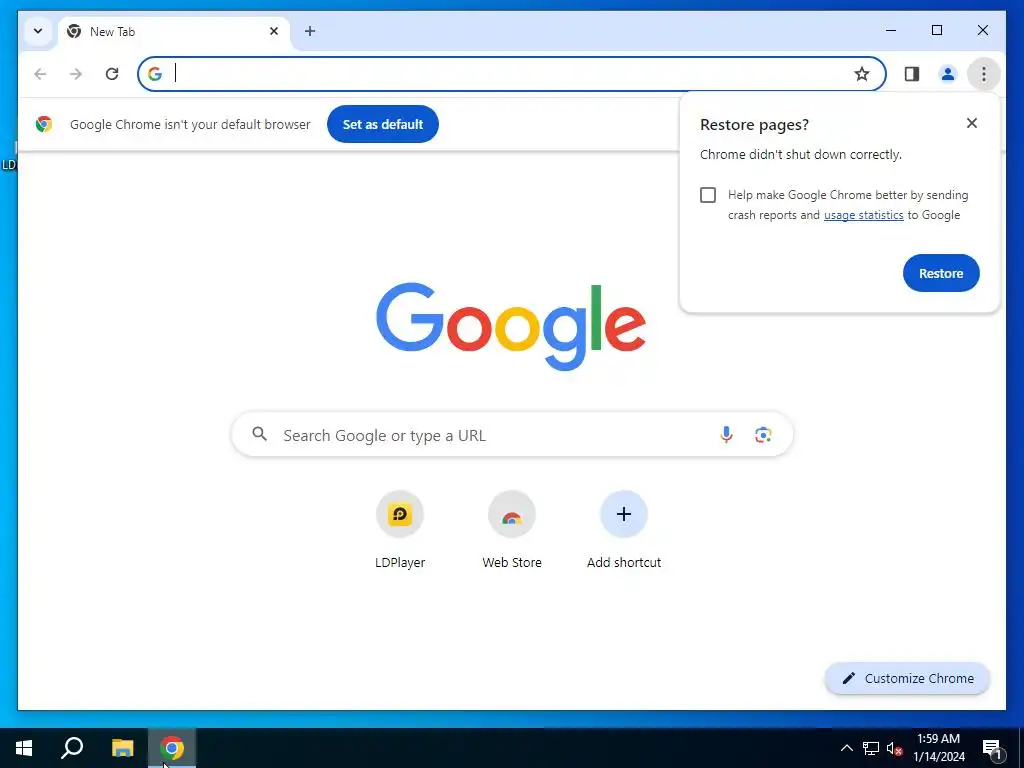This screenshot has width=1024, height=768.
Task: Open the LDPlayer shortcut
Action: 400,530
